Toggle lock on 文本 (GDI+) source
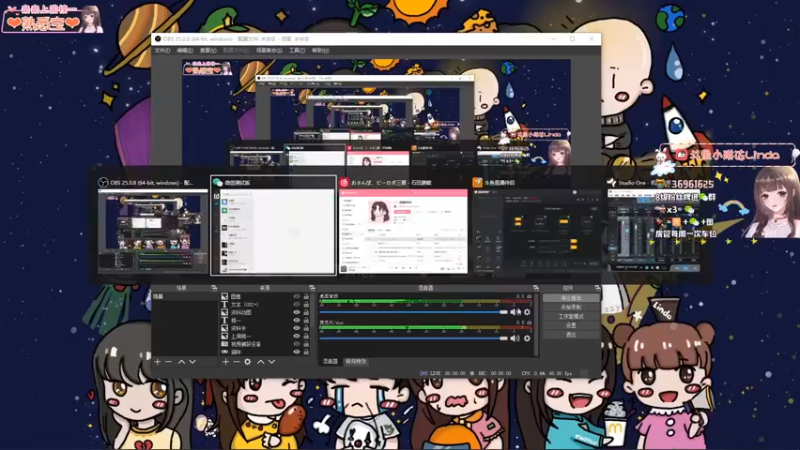800x450 pixels. [x=306, y=305]
